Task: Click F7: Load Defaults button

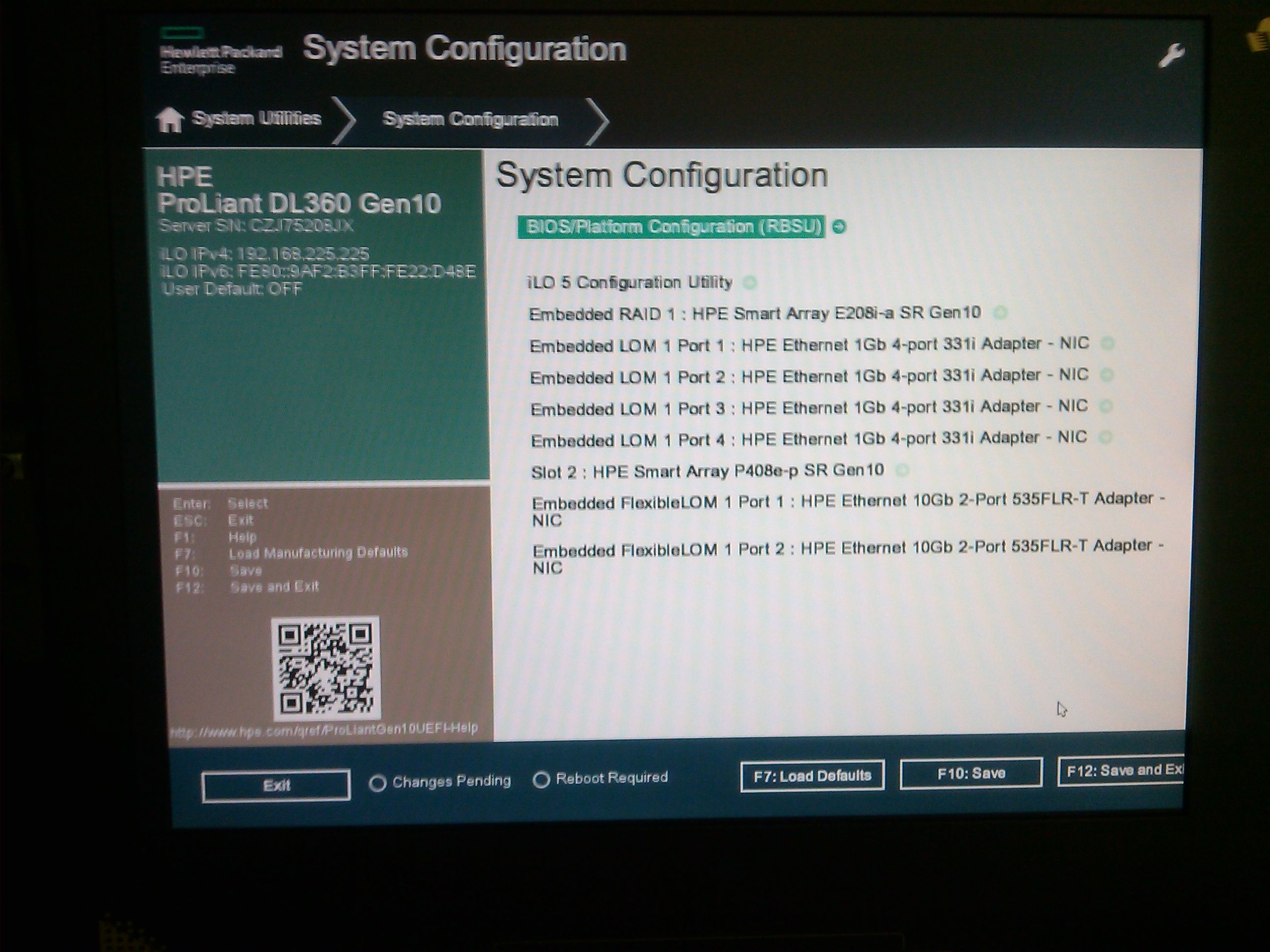Action: (812, 776)
